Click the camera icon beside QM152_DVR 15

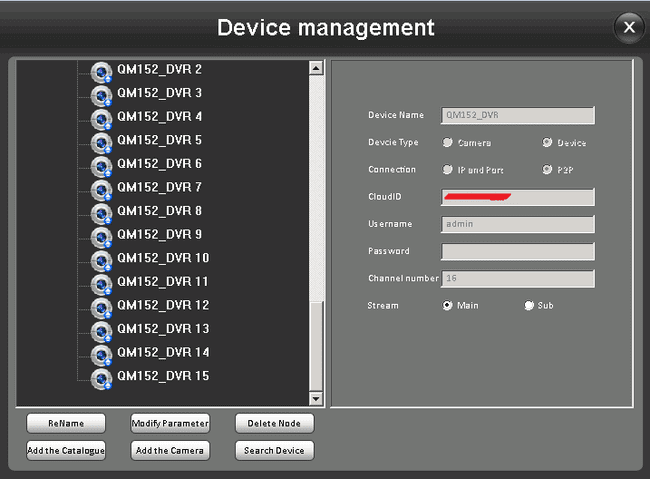tap(101, 378)
